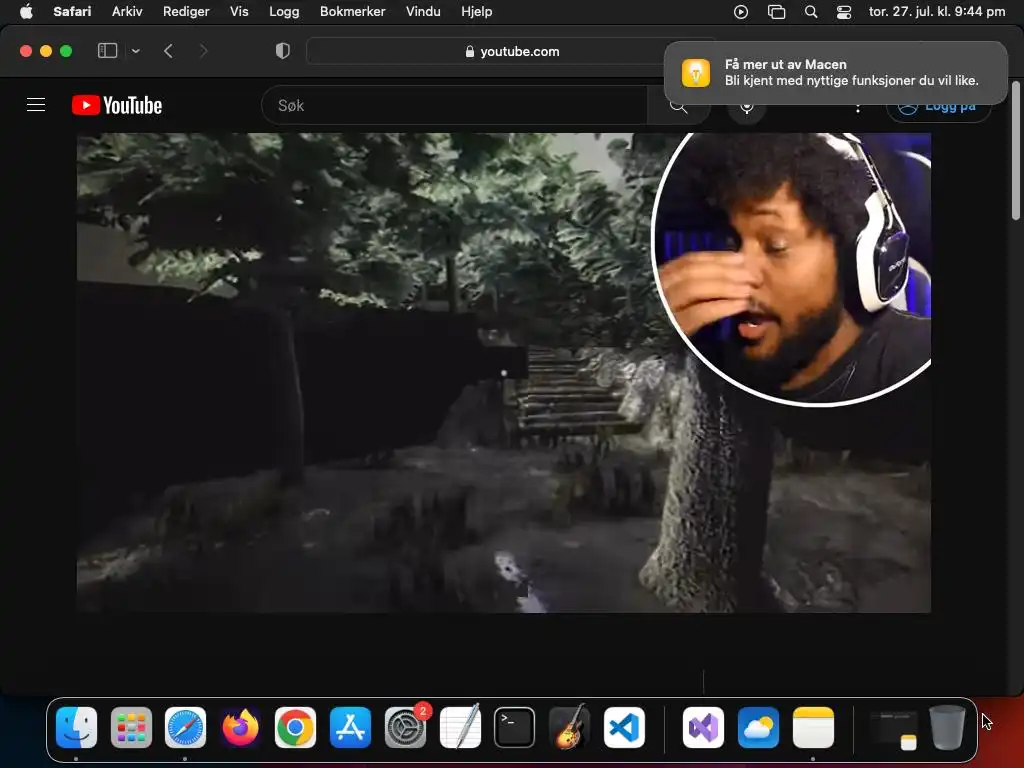The height and width of the screenshot is (768, 1024).
Task: Open Weather app from the dock
Action: (758, 728)
